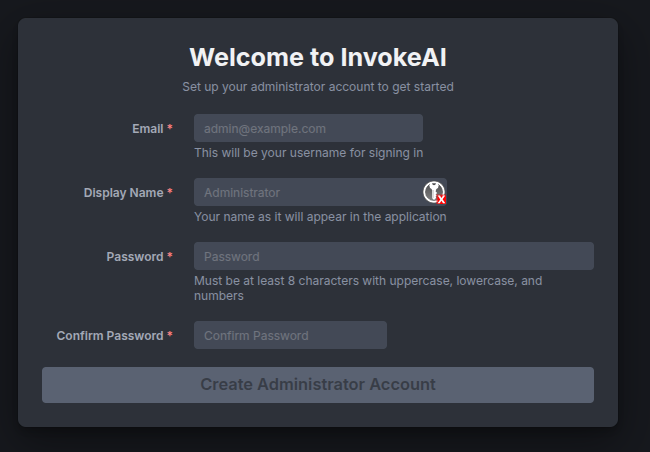Viewport: 650px width, 452px height.
Task: Click the 'Your name as it will appear' hint
Action: 320,217
